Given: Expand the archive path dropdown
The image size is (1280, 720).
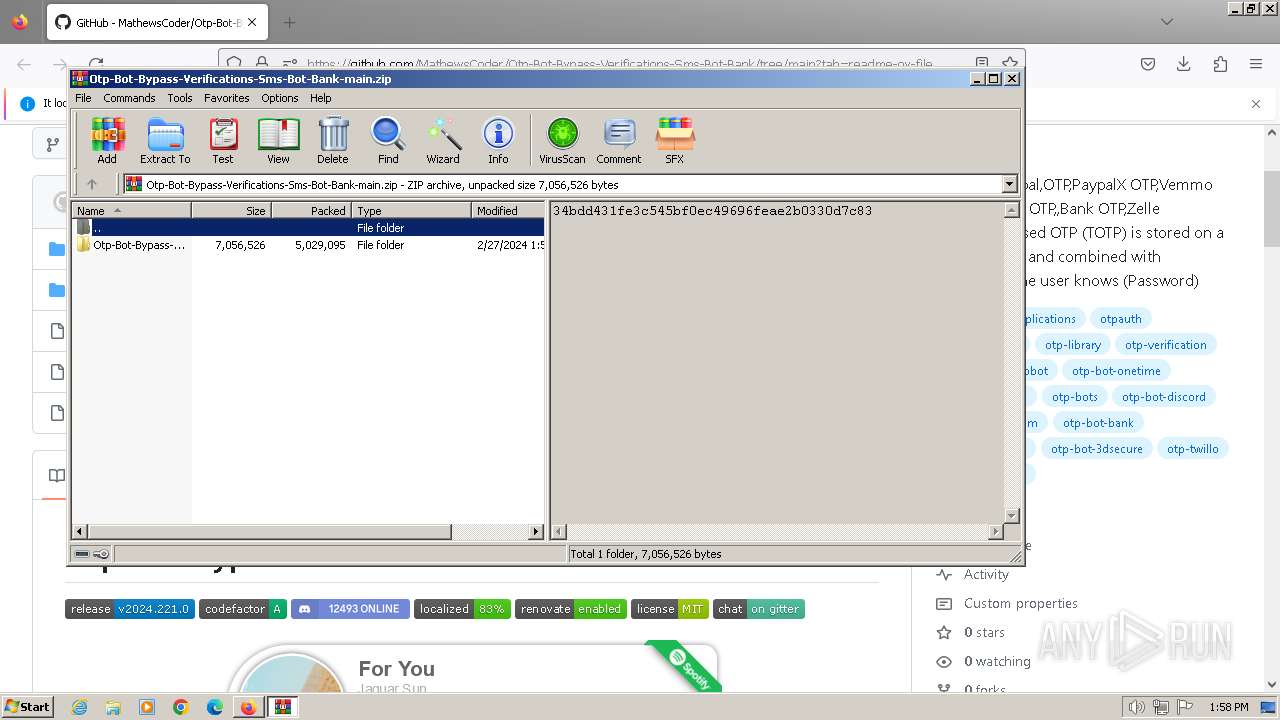Looking at the screenshot, I should click(1009, 184).
